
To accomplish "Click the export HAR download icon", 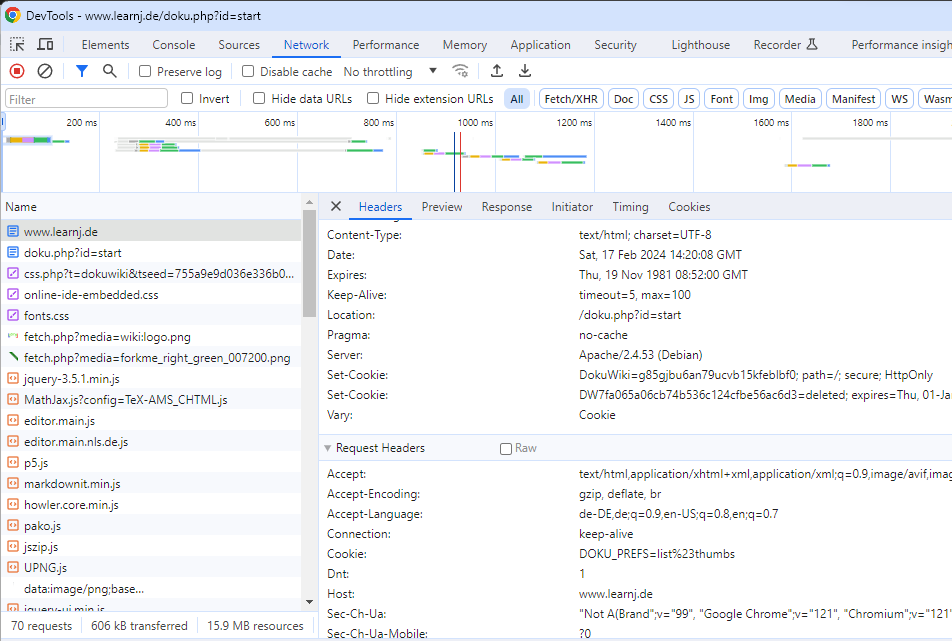I will click(524, 71).
